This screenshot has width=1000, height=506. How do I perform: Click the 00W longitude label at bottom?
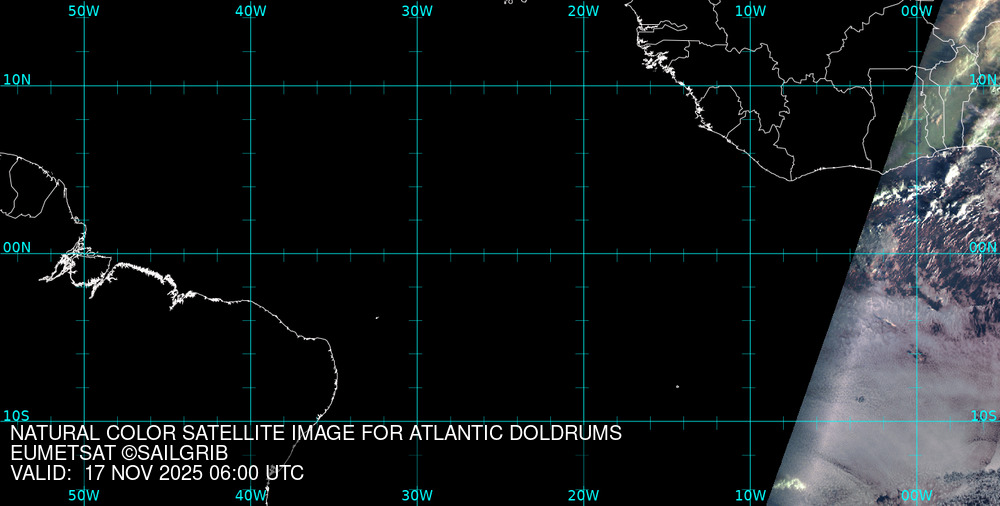pyautogui.click(x=916, y=495)
